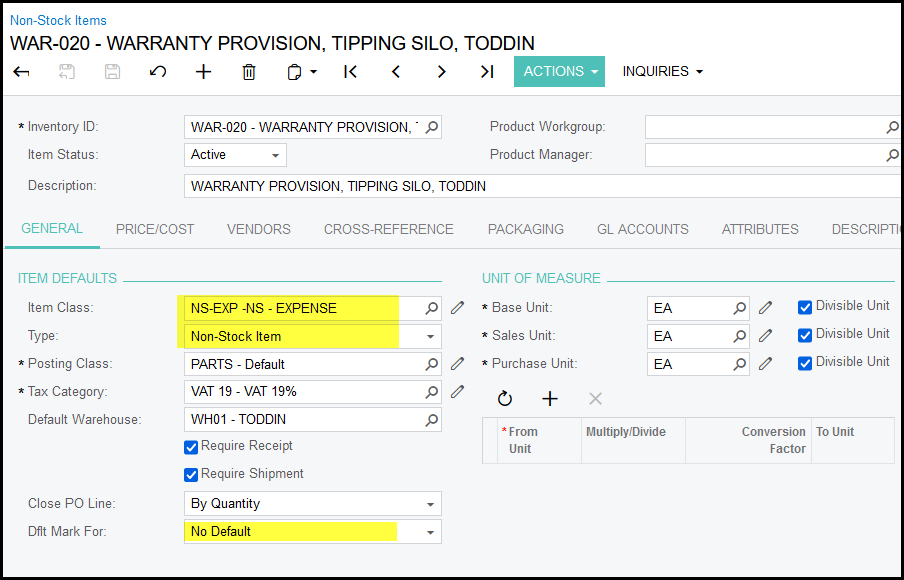Uncheck the Require Receipt checkbox
904x580 pixels.
point(192,447)
